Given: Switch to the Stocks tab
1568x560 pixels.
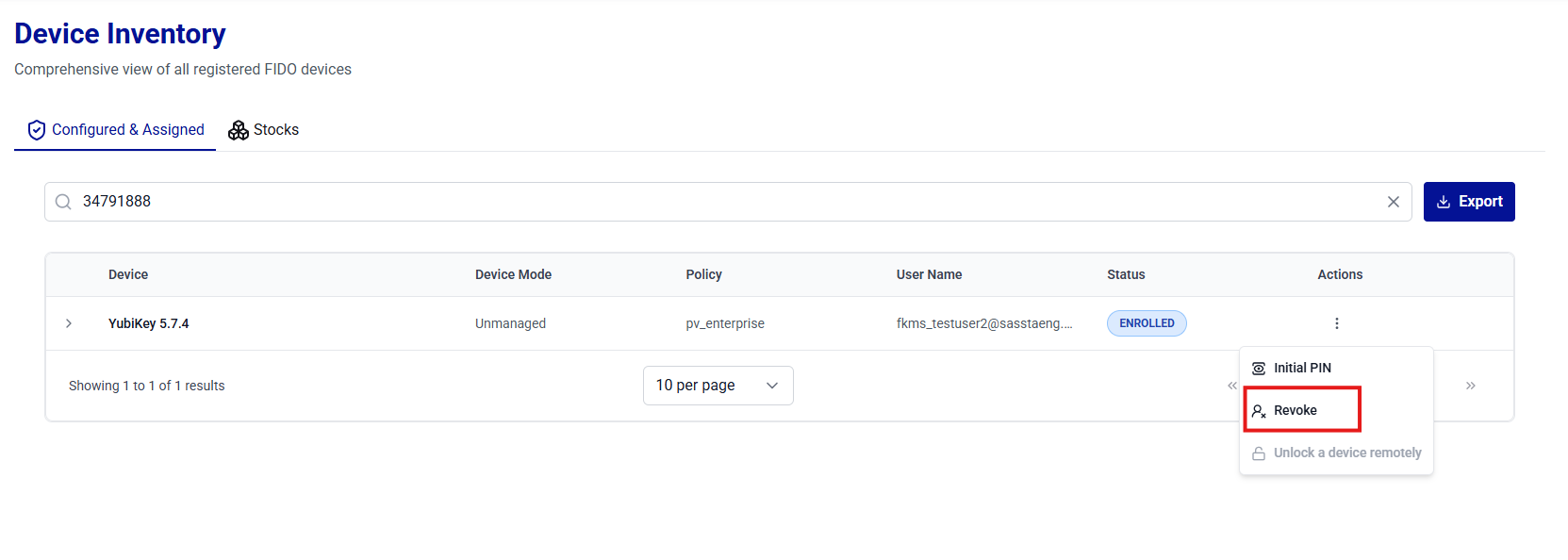Looking at the screenshot, I should click(264, 130).
